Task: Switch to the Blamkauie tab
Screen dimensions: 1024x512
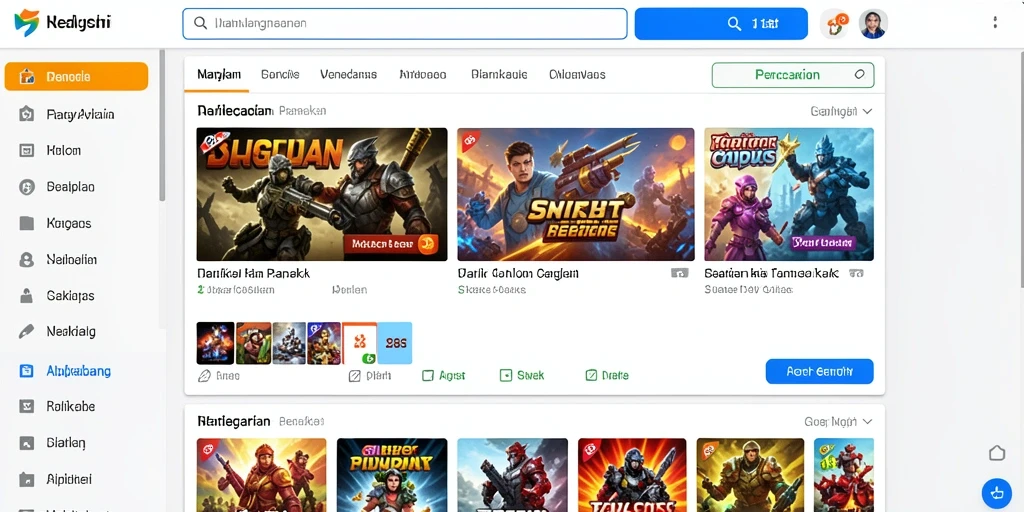Action: [499, 74]
